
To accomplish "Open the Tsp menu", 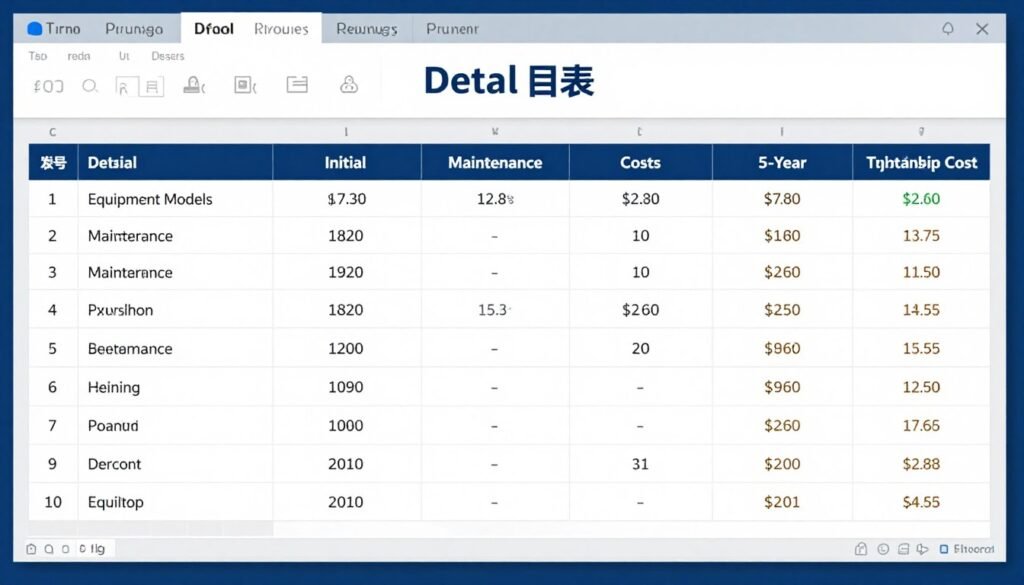I will [38, 56].
